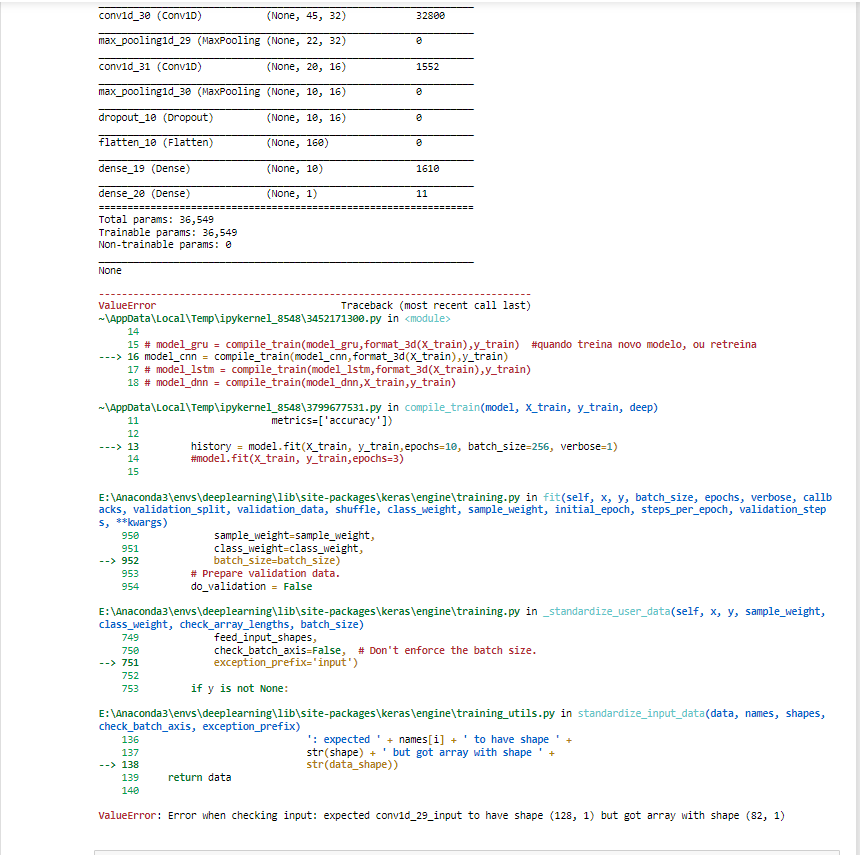Image resolution: width=860 pixels, height=855 pixels.
Task: Click the '# Prepare validation data.' comment
Action: pyautogui.click(x=265, y=574)
